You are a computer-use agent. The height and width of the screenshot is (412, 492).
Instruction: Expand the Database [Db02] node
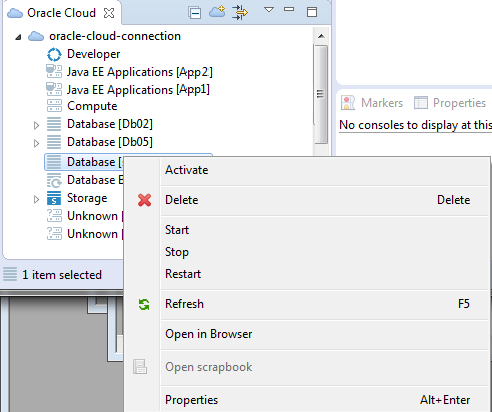pyautogui.click(x=36, y=125)
